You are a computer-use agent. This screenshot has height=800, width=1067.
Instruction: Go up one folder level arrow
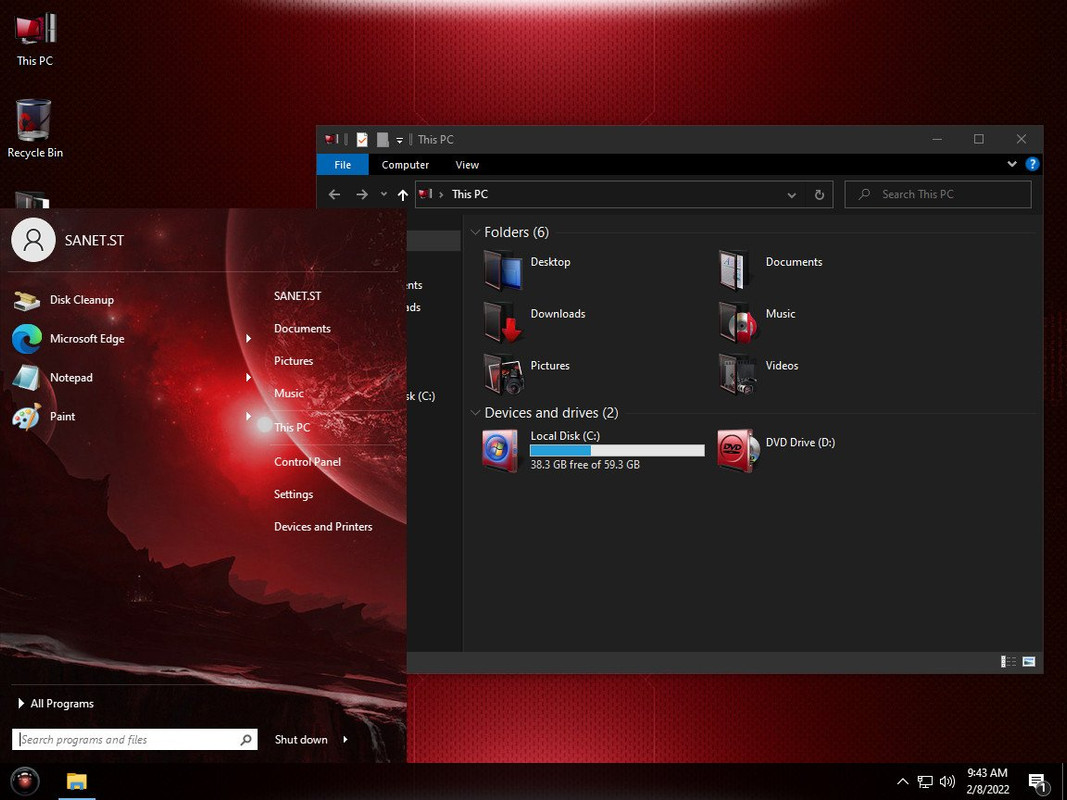403,195
